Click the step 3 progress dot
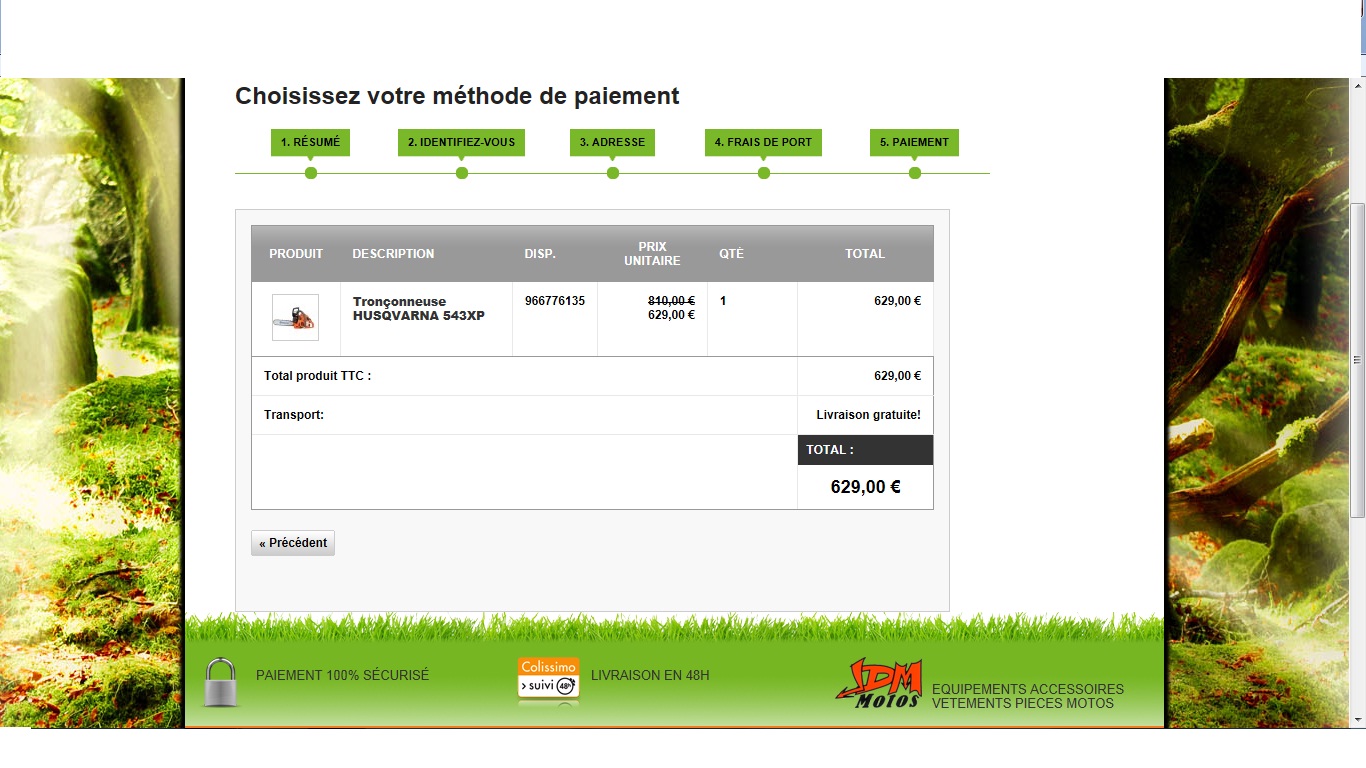The width and height of the screenshot is (1366, 768). 613,173
